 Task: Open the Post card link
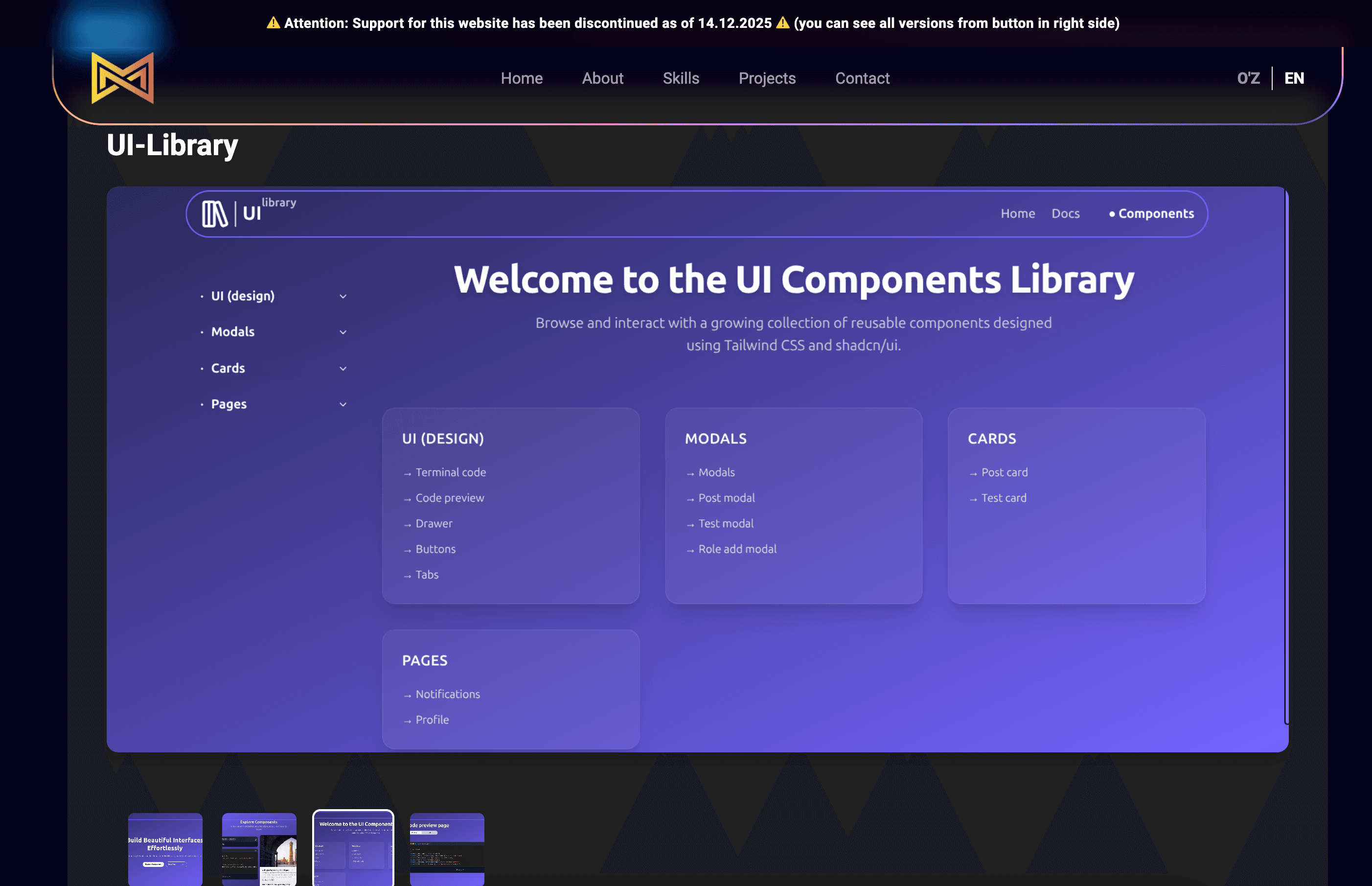(x=1004, y=472)
